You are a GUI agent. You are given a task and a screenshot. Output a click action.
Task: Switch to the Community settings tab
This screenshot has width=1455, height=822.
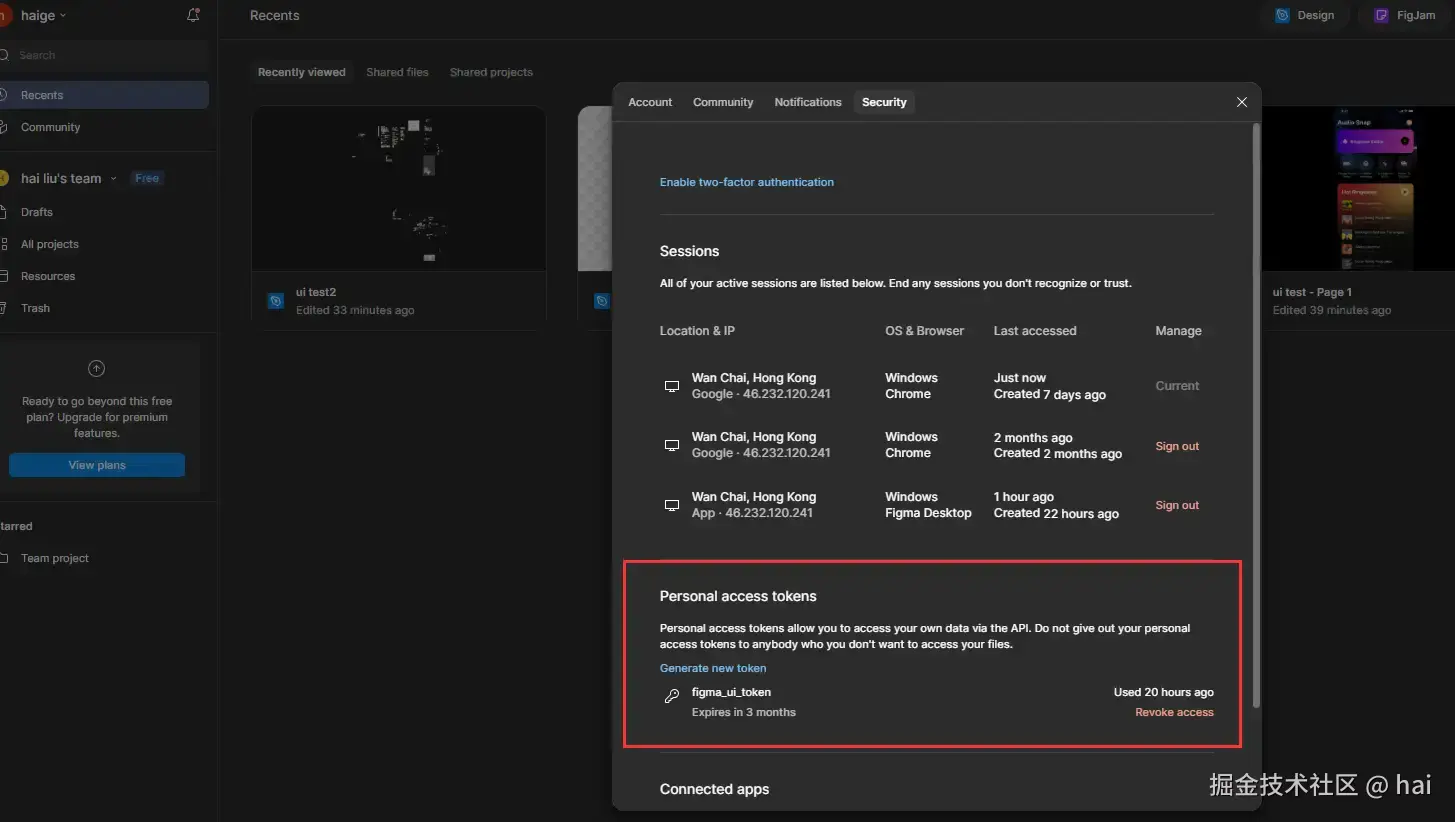(x=723, y=102)
